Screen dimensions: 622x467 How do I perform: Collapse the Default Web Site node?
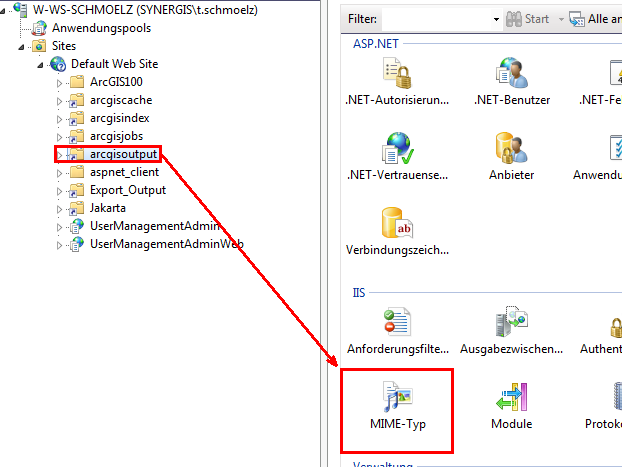[x=40, y=65]
